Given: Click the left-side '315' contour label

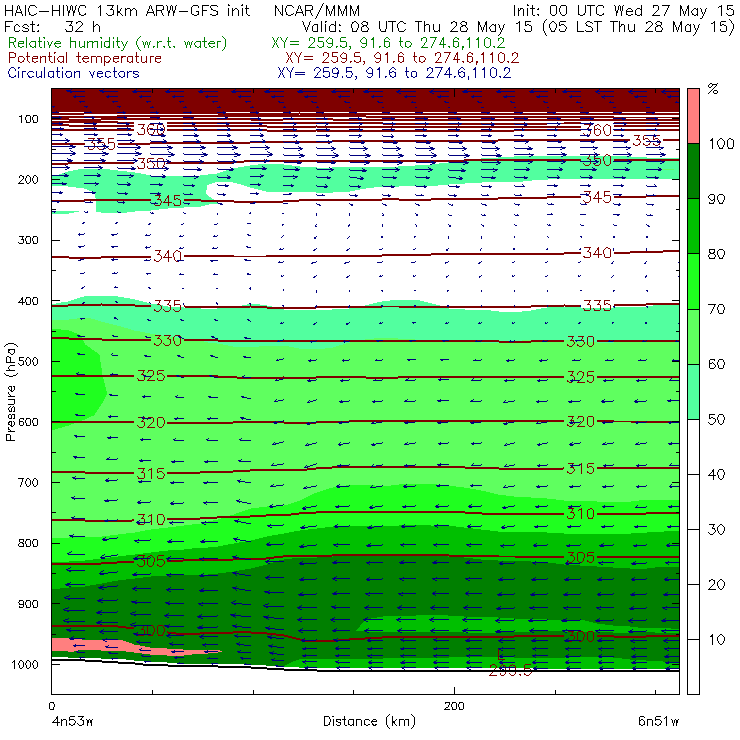Looking at the screenshot, I should click(151, 474).
